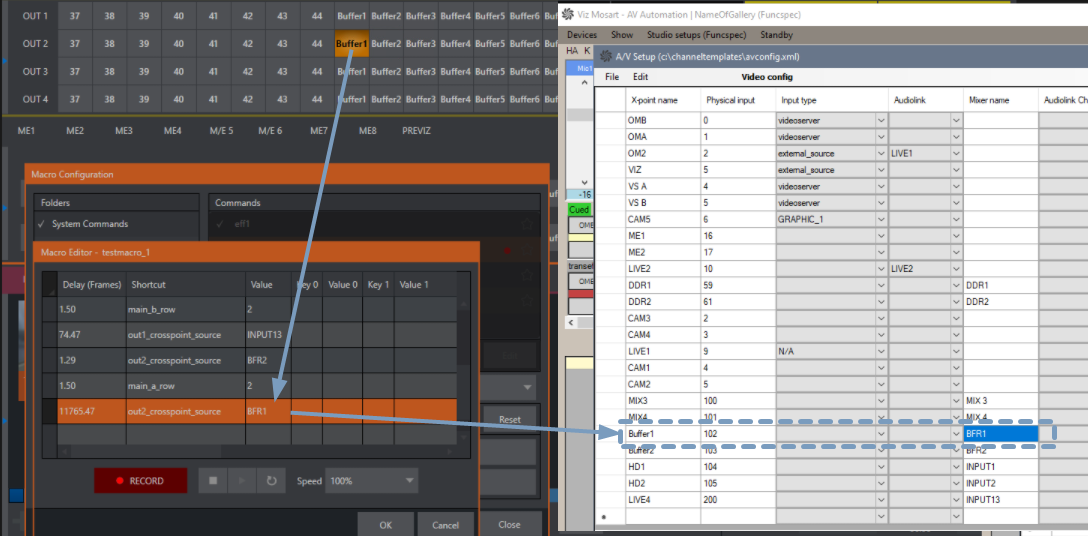This screenshot has width=1088, height=536.
Task: Click the loop icon beside play
Action: [x=270, y=481]
